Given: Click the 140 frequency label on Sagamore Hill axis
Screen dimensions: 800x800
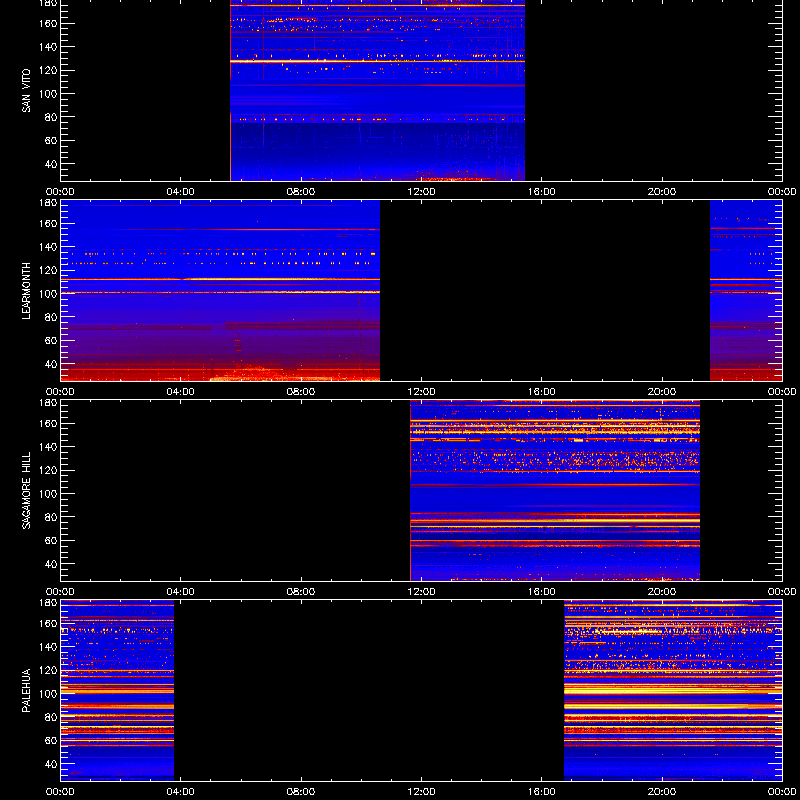Looking at the screenshot, I should 50,447.
